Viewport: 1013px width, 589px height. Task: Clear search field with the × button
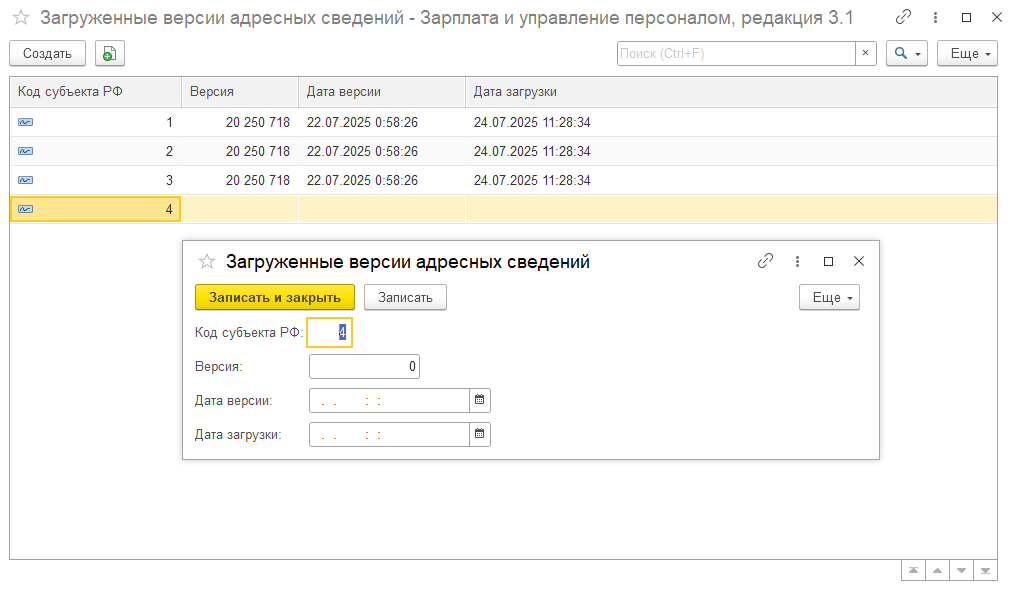tap(866, 54)
